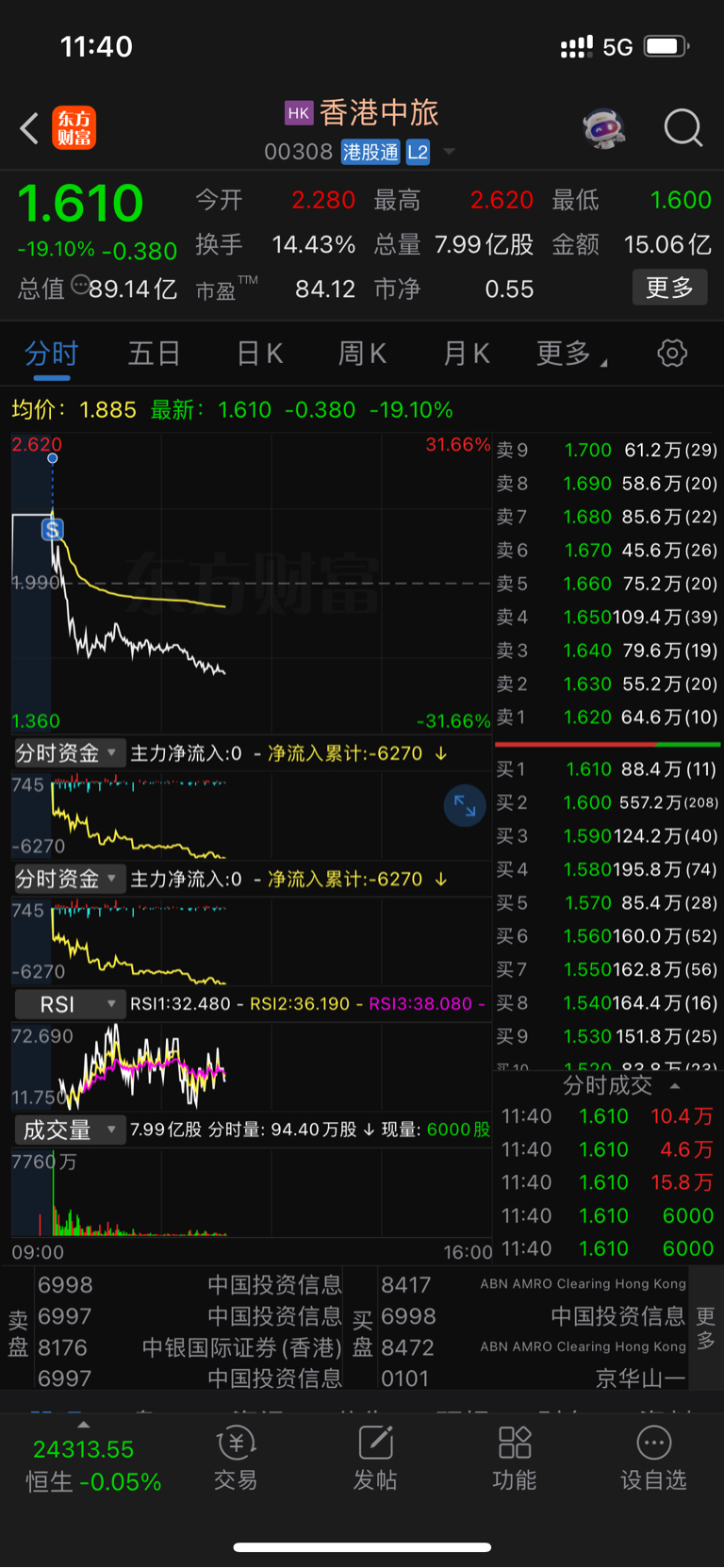Select 卖9 order row at 1.700
Viewport: 724px width, 1568px height.
607,450
